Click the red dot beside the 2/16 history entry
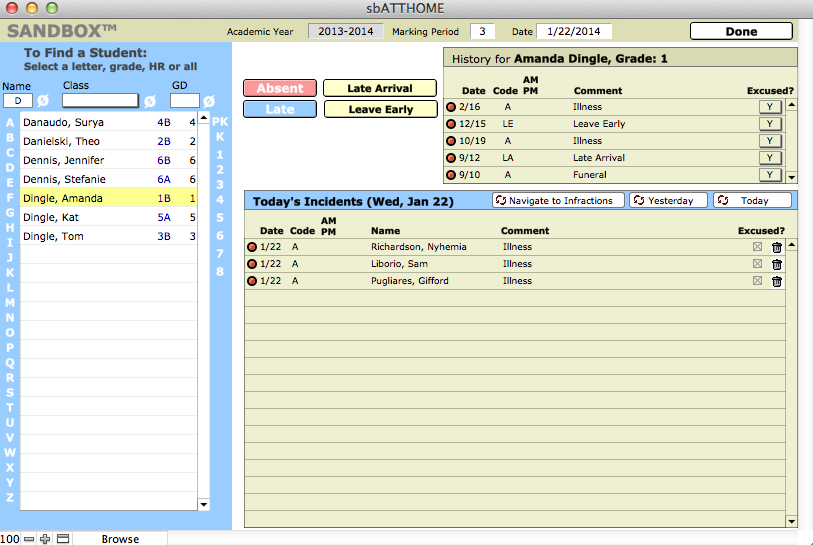The width and height of the screenshot is (813, 545). point(451,107)
